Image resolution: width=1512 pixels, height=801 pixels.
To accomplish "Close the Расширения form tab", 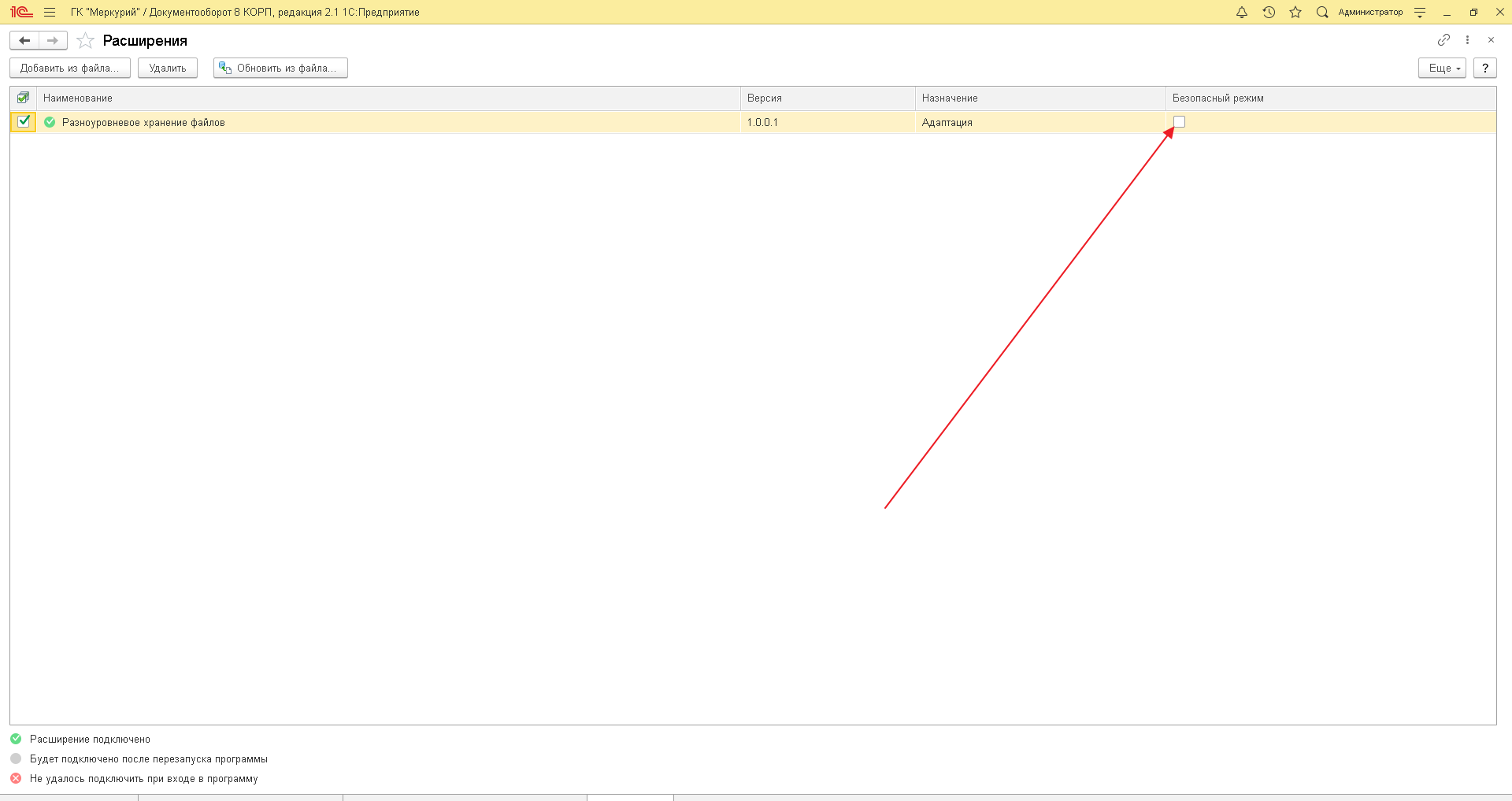I will coord(1491,39).
